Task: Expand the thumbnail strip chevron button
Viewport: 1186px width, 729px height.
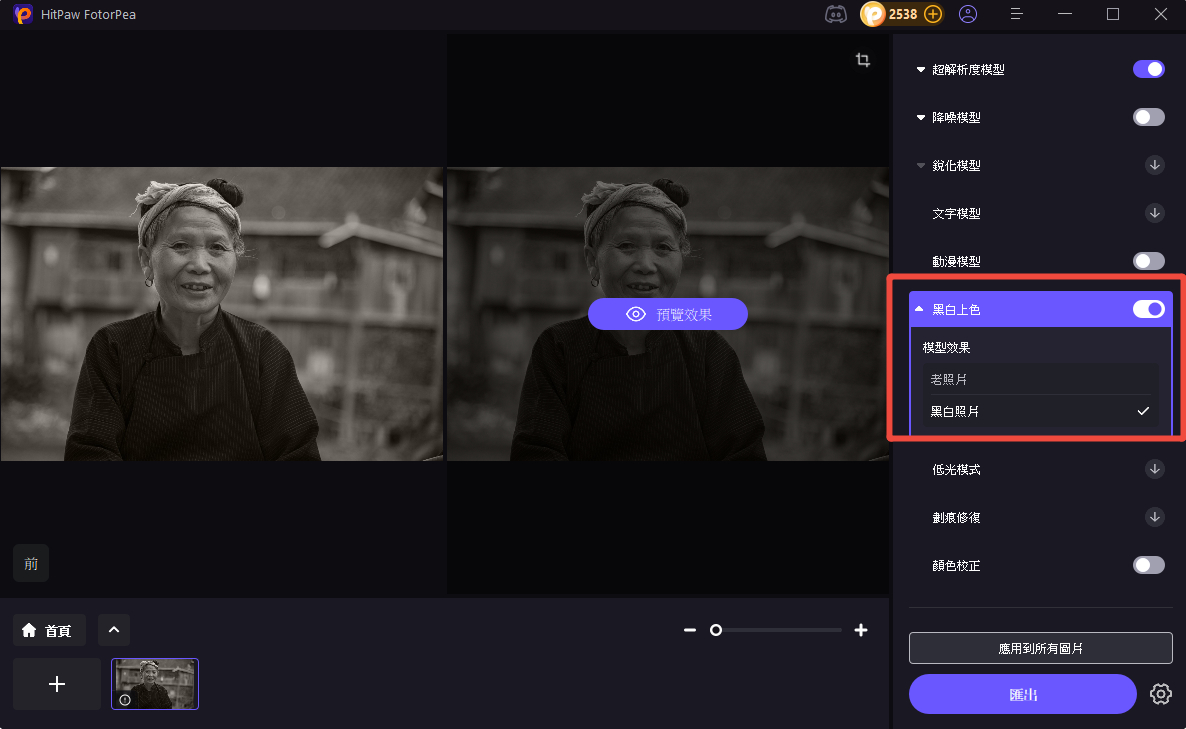Action: click(x=113, y=630)
